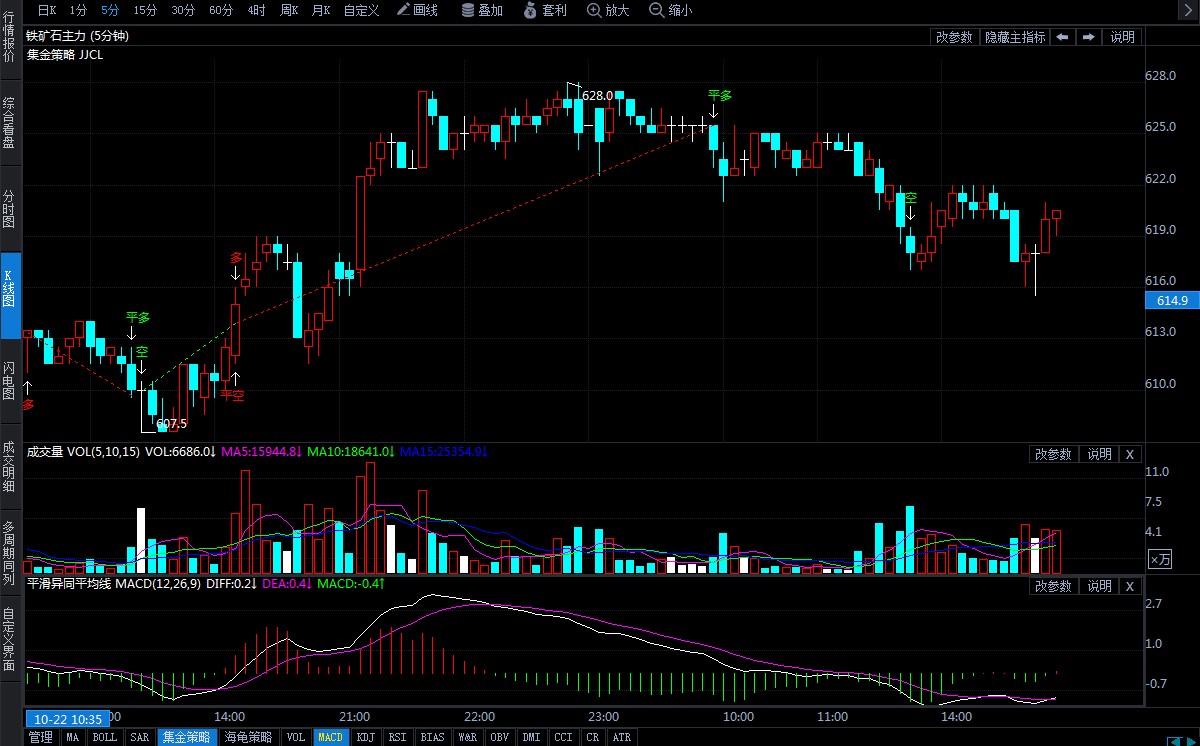Viewport: 1200px width, 746px height.
Task: Select CR indicator tab
Action: point(592,737)
